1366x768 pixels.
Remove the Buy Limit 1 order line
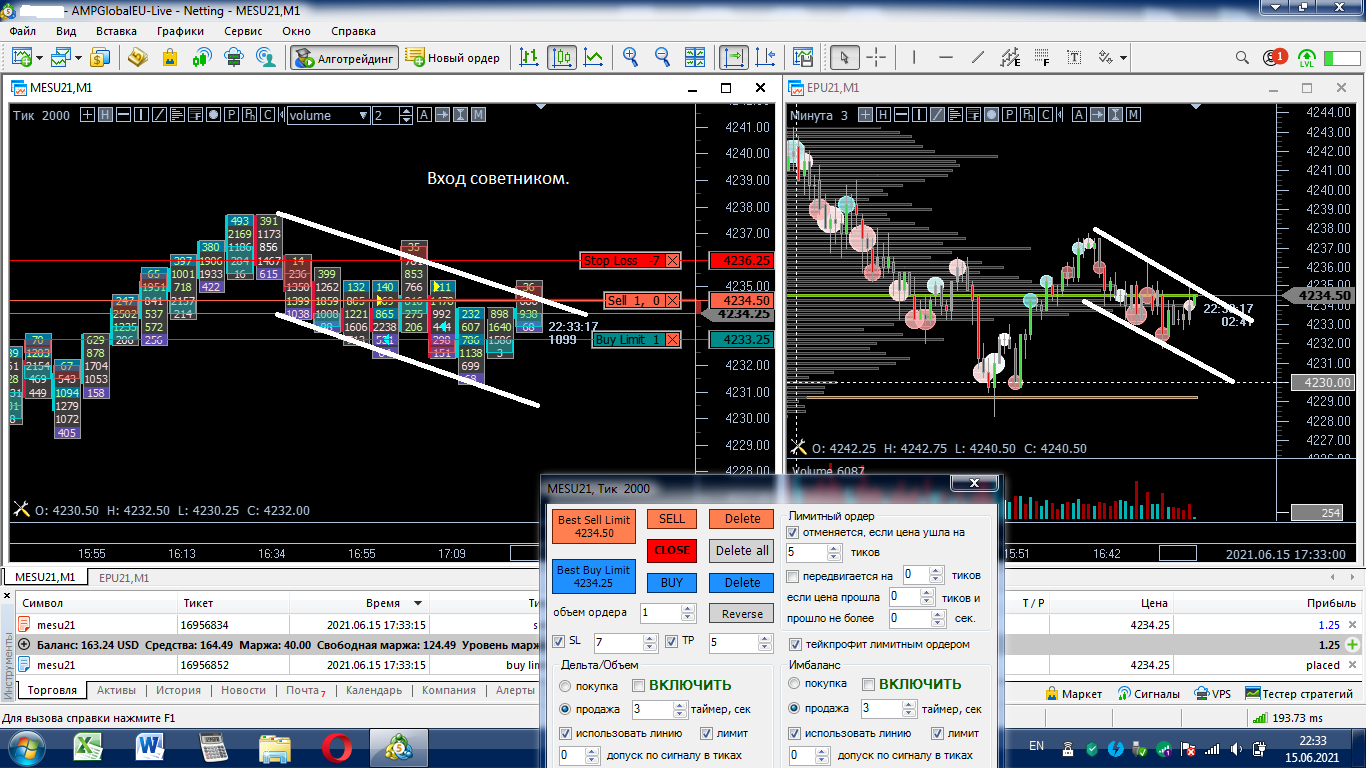click(x=672, y=340)
